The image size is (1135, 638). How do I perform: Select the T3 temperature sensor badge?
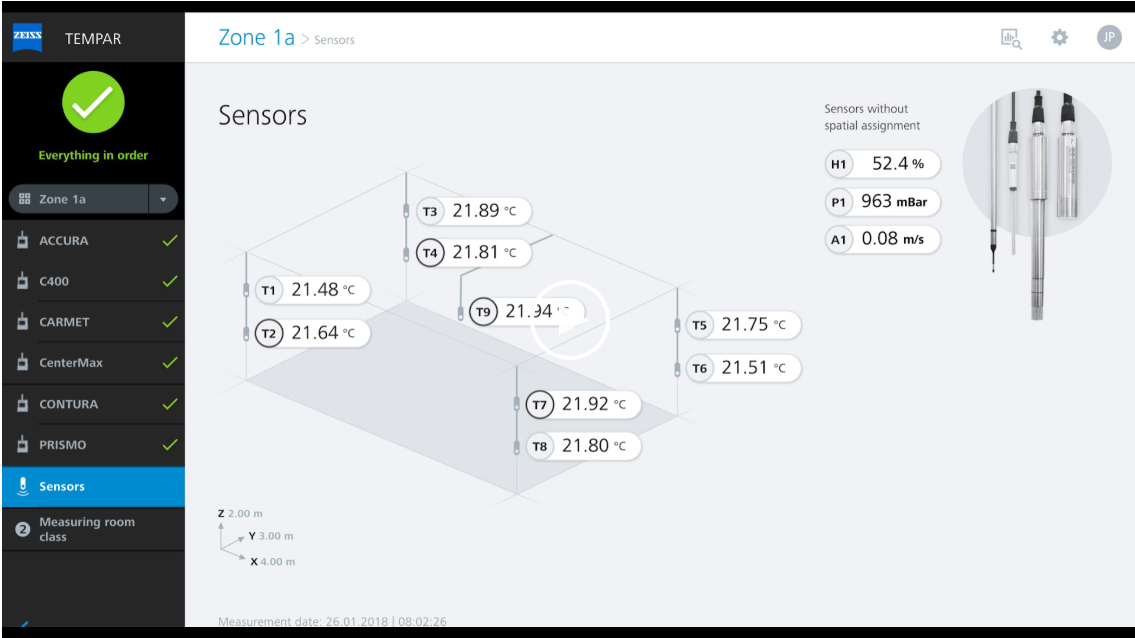point(430,211)
